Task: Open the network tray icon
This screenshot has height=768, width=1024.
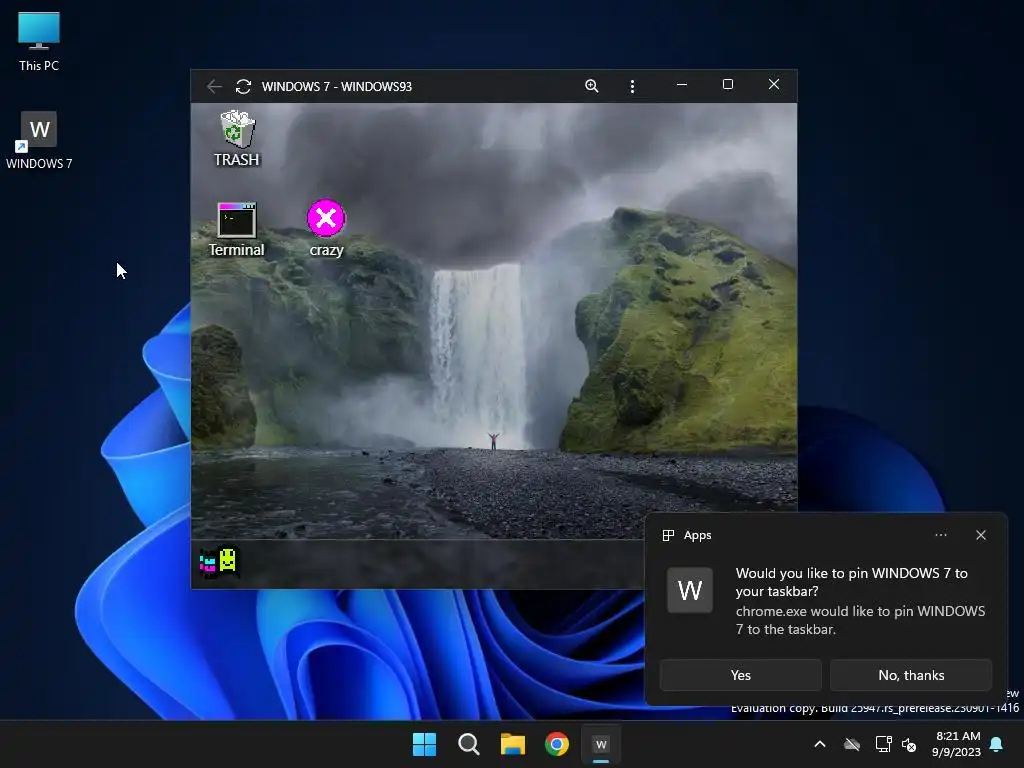Action: coord(883,744)
